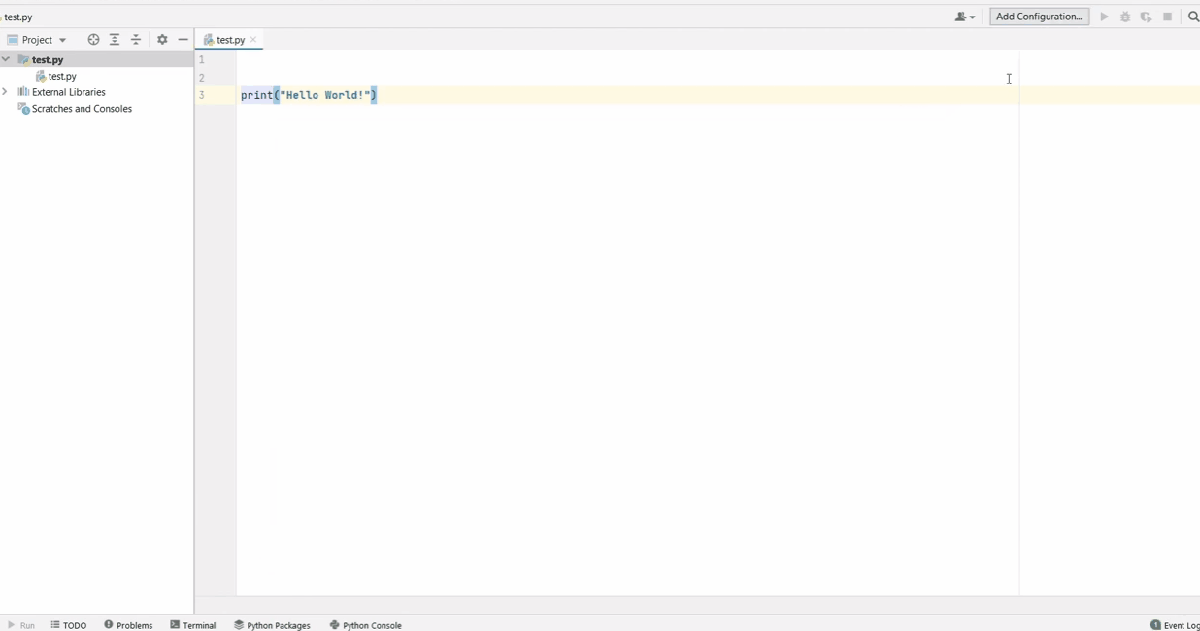Screen dimensions: 1200x631
Task: Click the Stop square icon in toolbar
Action: (x=1167, y=17)
